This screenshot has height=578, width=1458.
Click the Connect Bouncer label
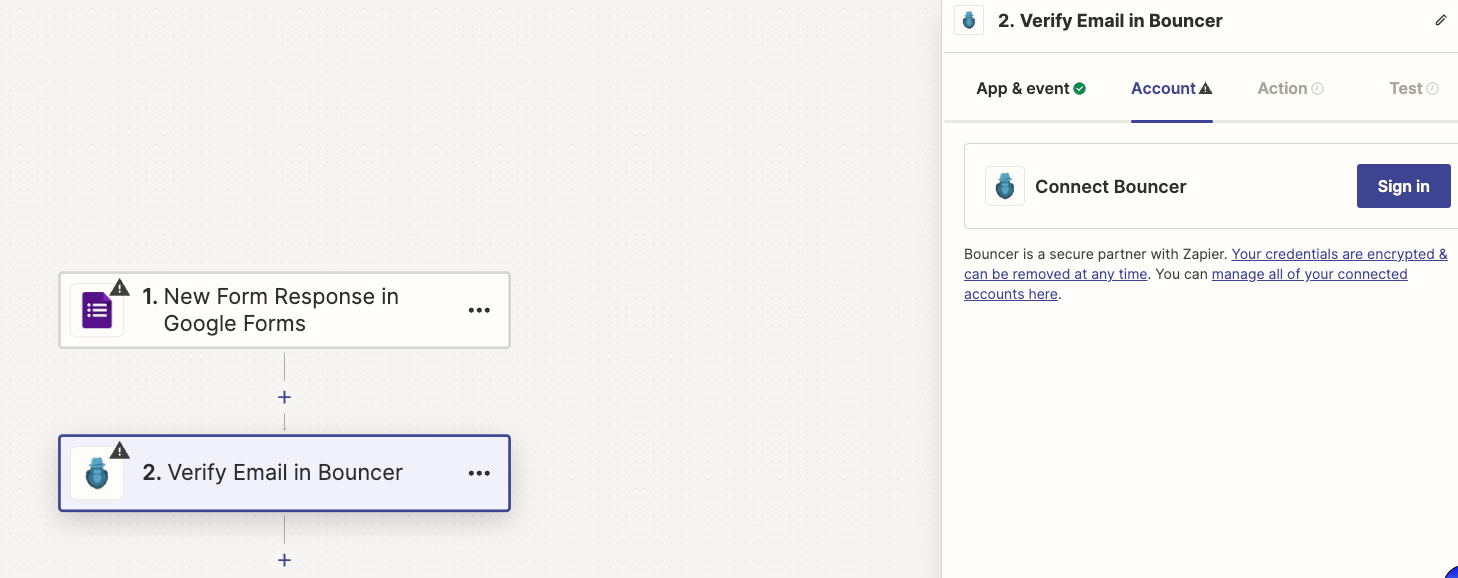1111,186
